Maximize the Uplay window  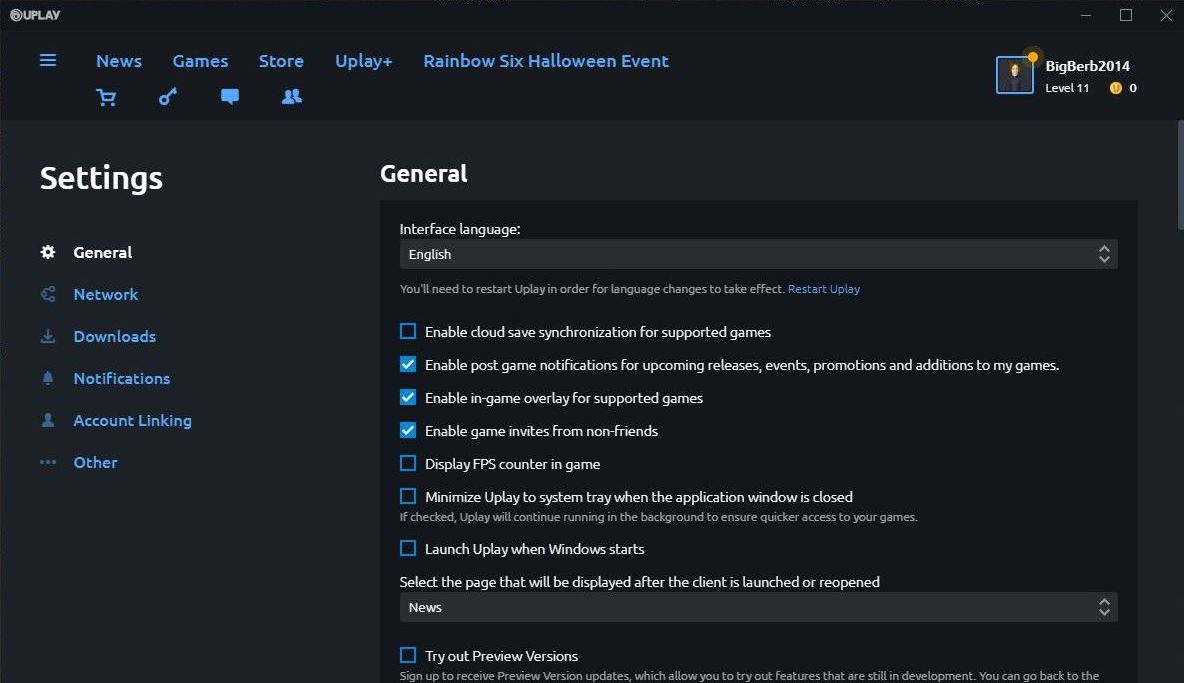[x=1126, y=15]
